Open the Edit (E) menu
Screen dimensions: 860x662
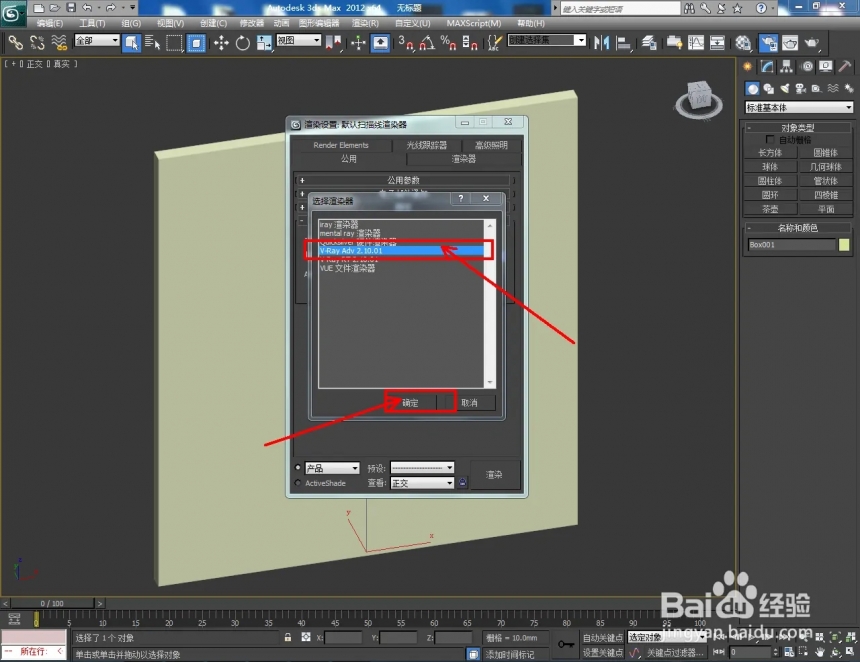(x=49, y=23)
